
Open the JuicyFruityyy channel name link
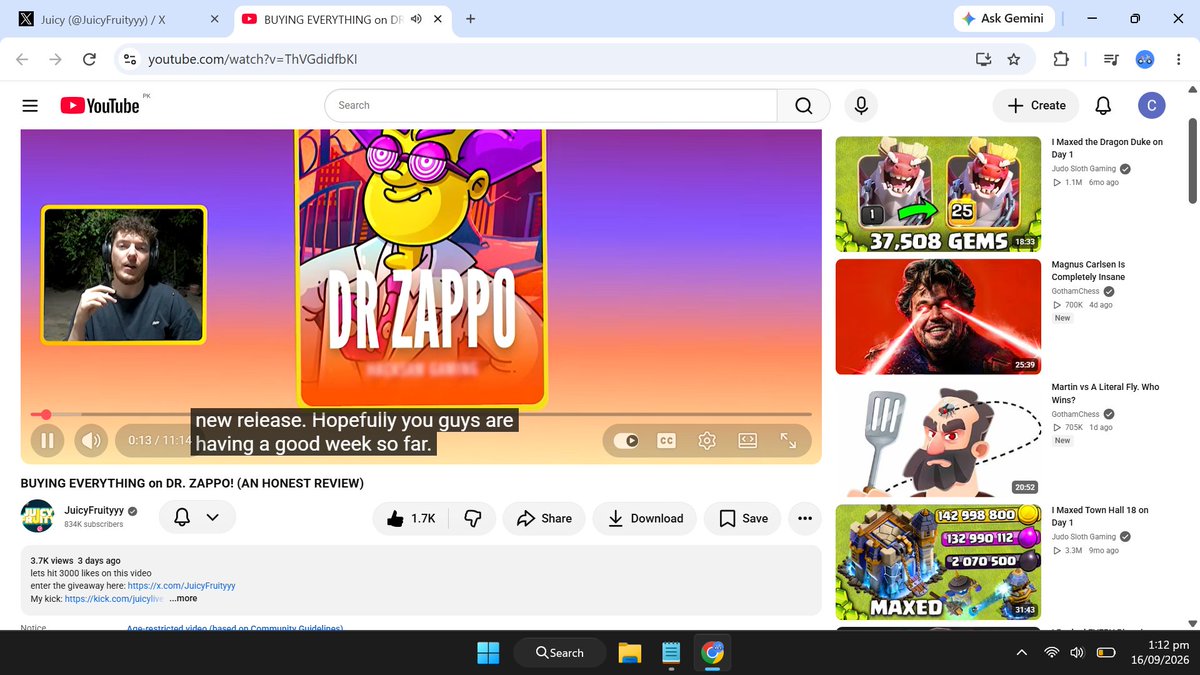93,510
